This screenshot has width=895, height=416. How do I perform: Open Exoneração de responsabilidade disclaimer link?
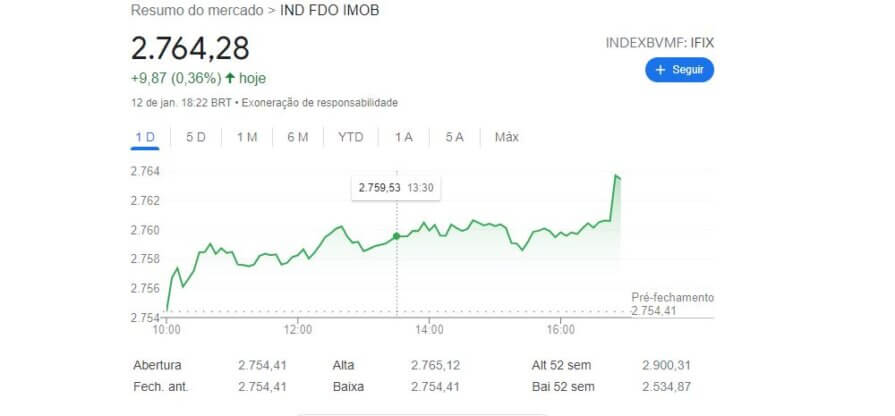click(x=320, y=103)
